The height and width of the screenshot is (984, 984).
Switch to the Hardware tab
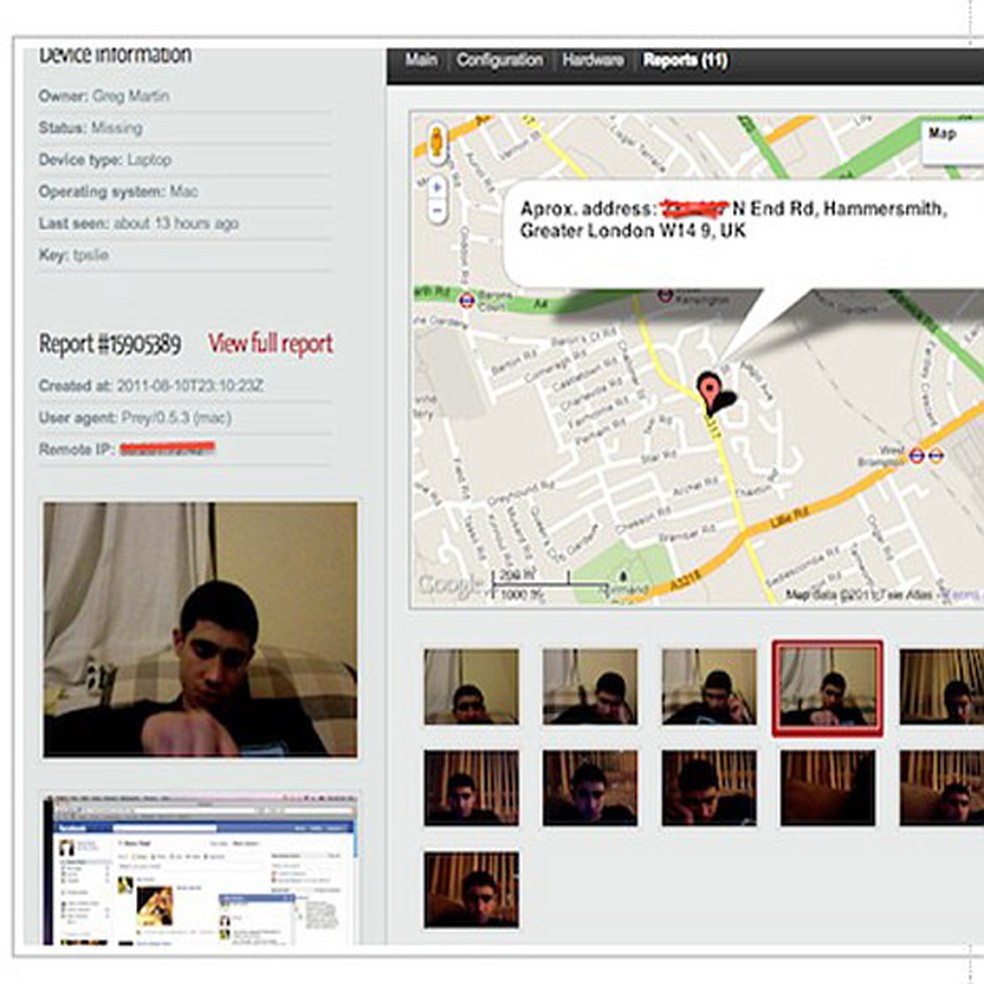(x=594, y=61)
